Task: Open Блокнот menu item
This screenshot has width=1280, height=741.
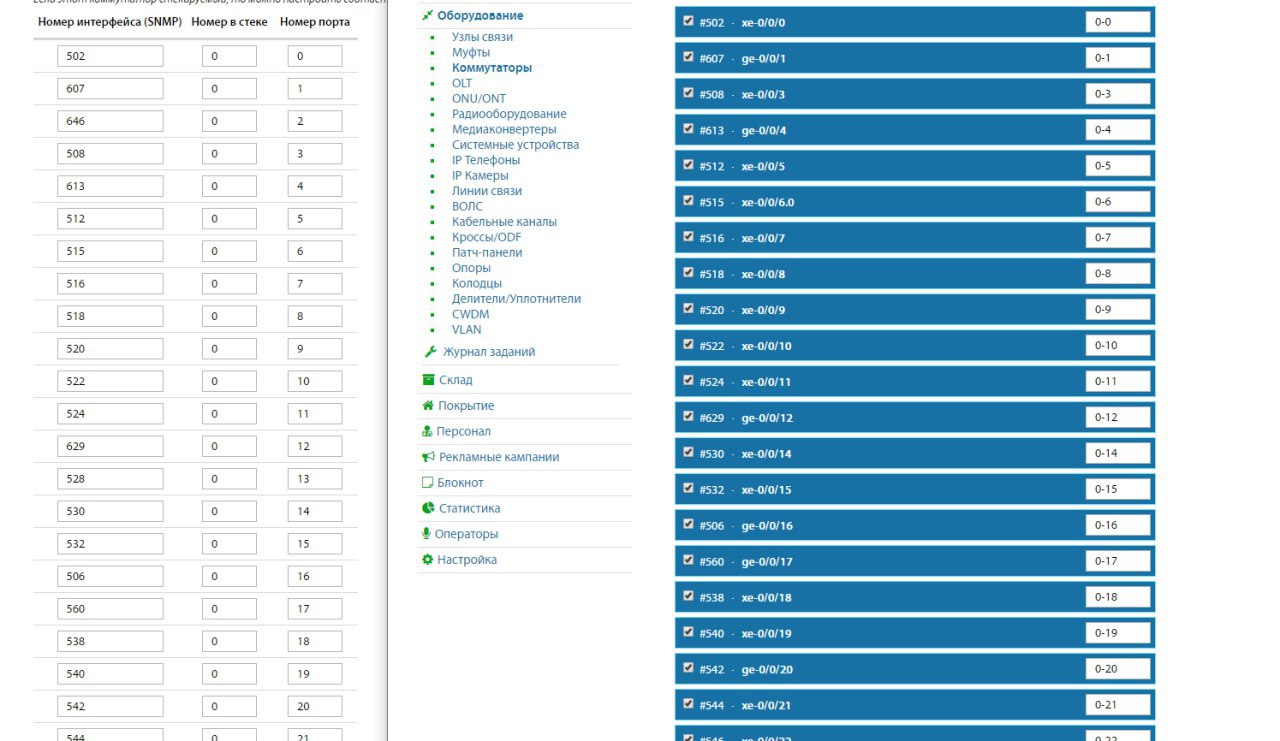Action: click(460, 483)
